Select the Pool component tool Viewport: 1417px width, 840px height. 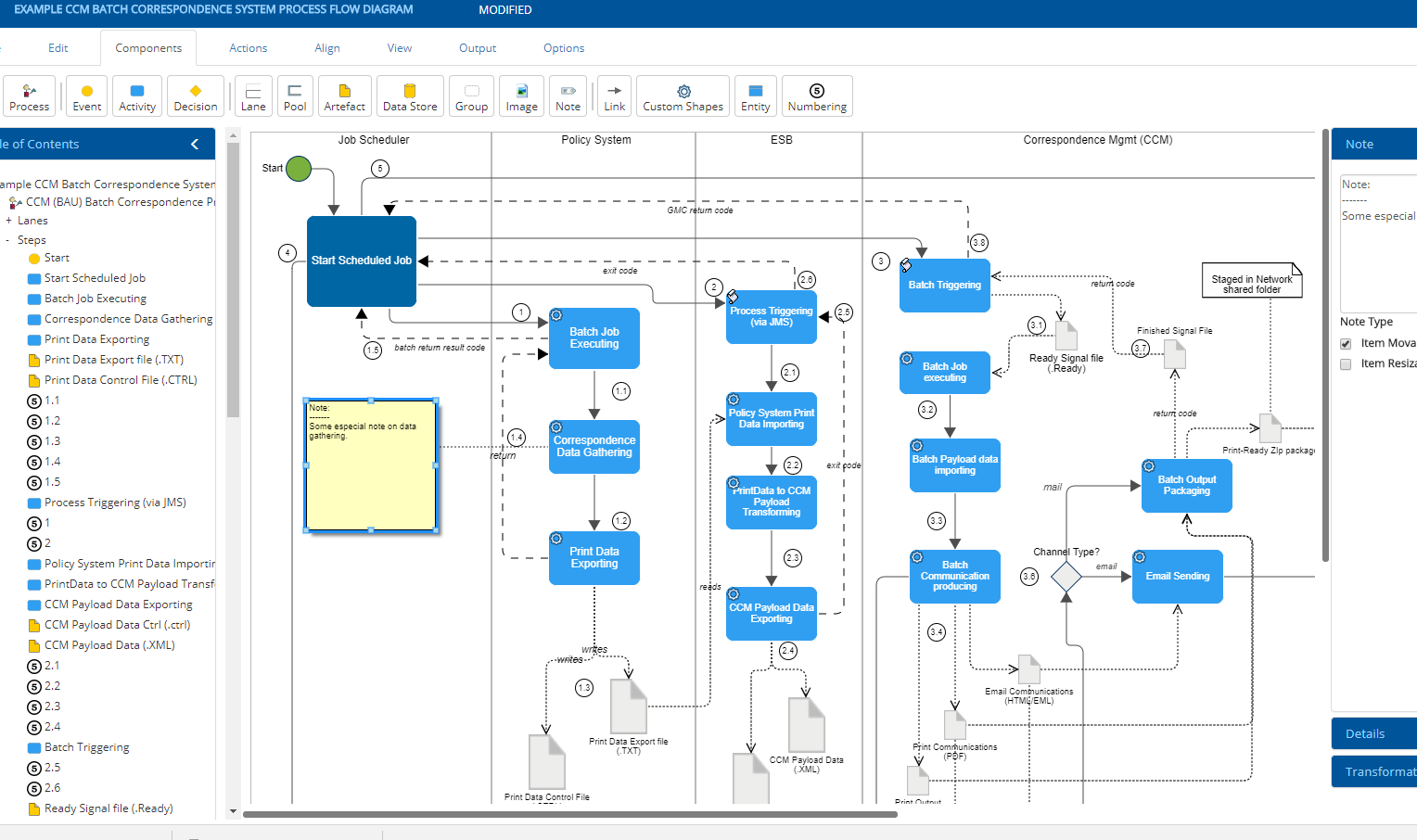tap(295, 96)
